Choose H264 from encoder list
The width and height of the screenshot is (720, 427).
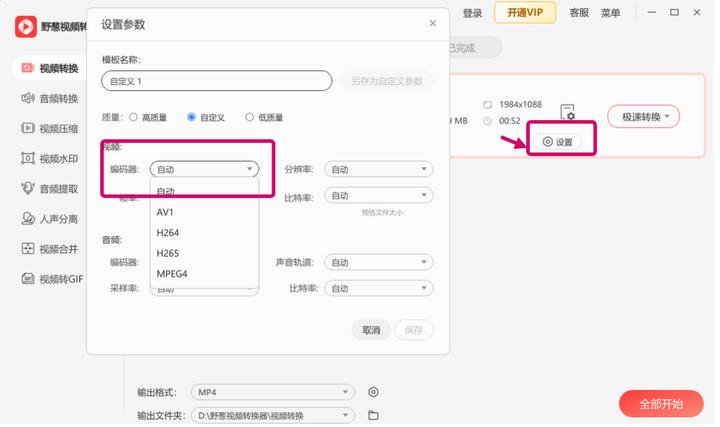coord(204,233)
